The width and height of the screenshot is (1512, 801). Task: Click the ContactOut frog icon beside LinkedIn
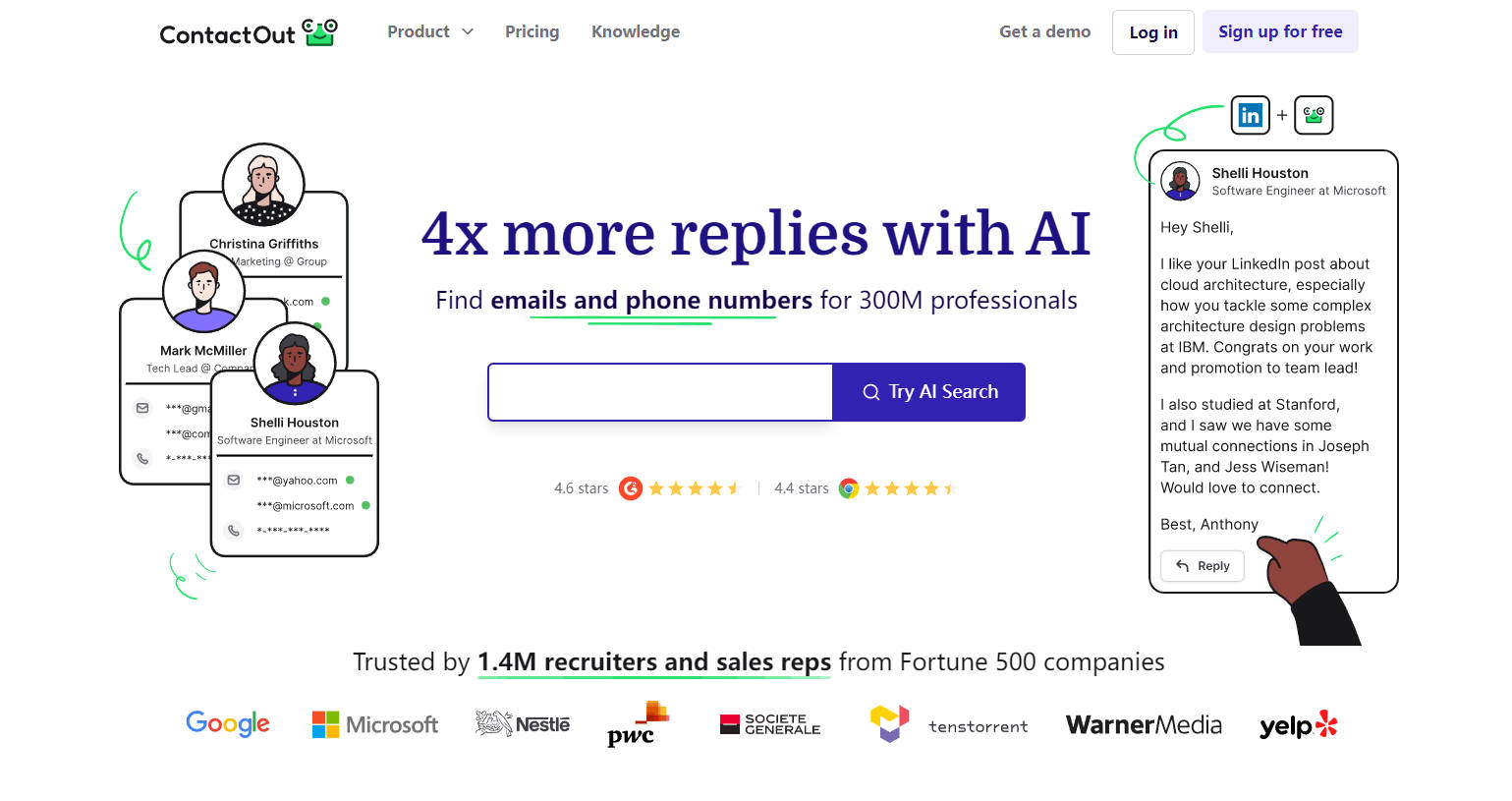pos(1314,115)
